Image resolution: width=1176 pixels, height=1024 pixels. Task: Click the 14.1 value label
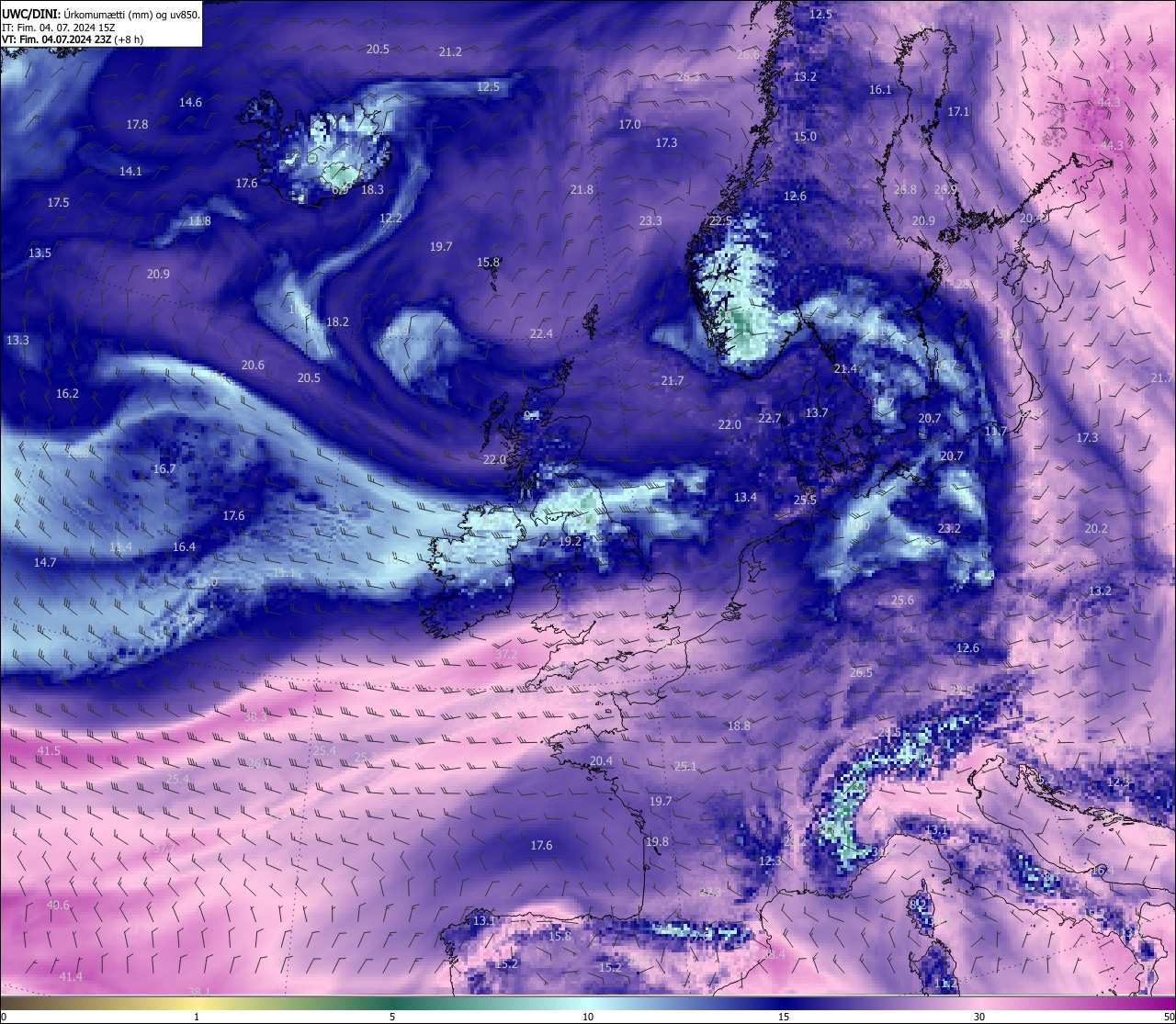(x=130, y=172)
